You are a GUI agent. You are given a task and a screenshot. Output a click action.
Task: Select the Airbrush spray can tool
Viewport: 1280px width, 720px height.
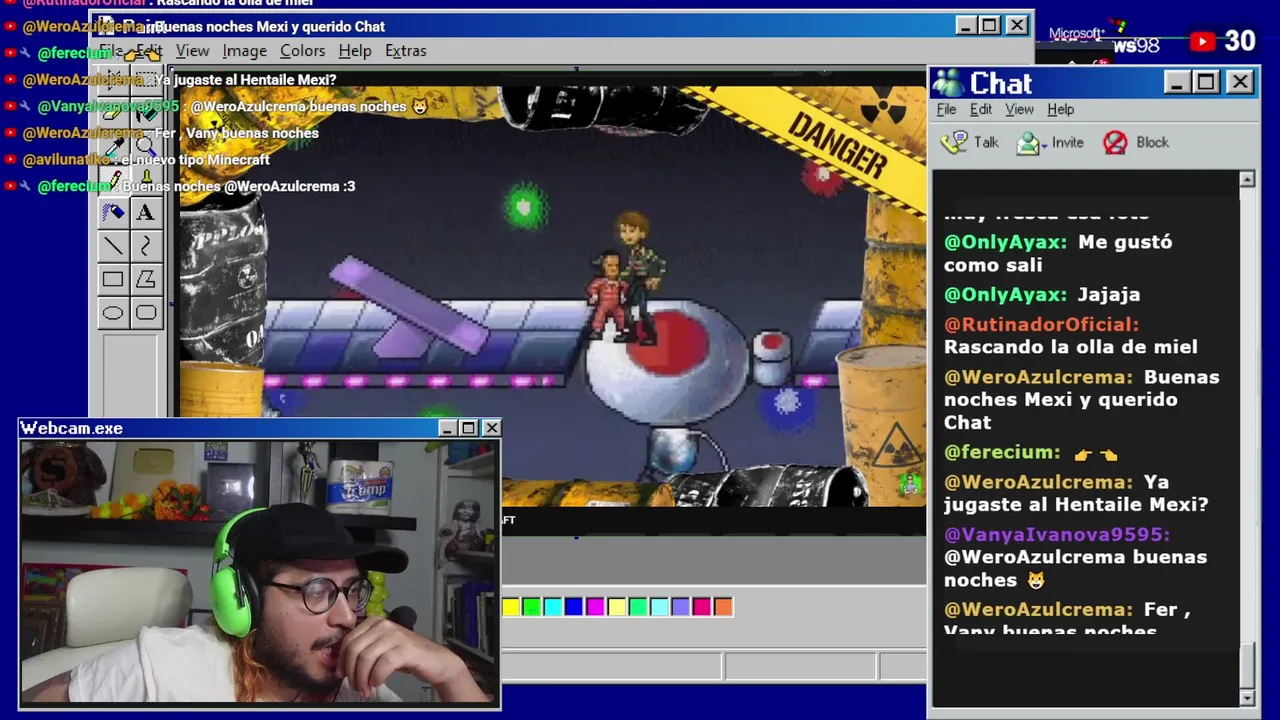pyautogui.click(x=113, y=212)
